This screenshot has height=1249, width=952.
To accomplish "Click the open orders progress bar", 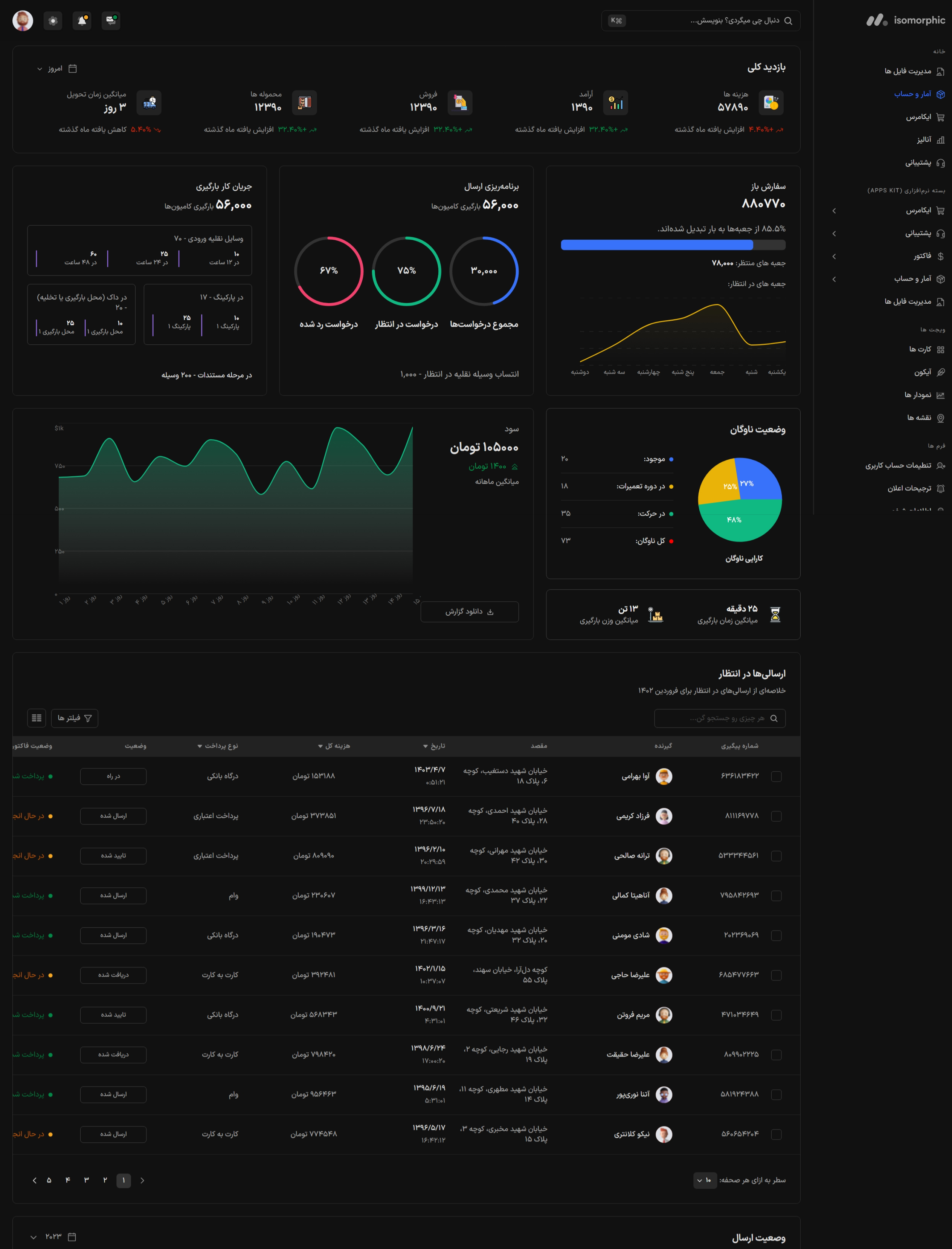I will click(x=673, y=245).
